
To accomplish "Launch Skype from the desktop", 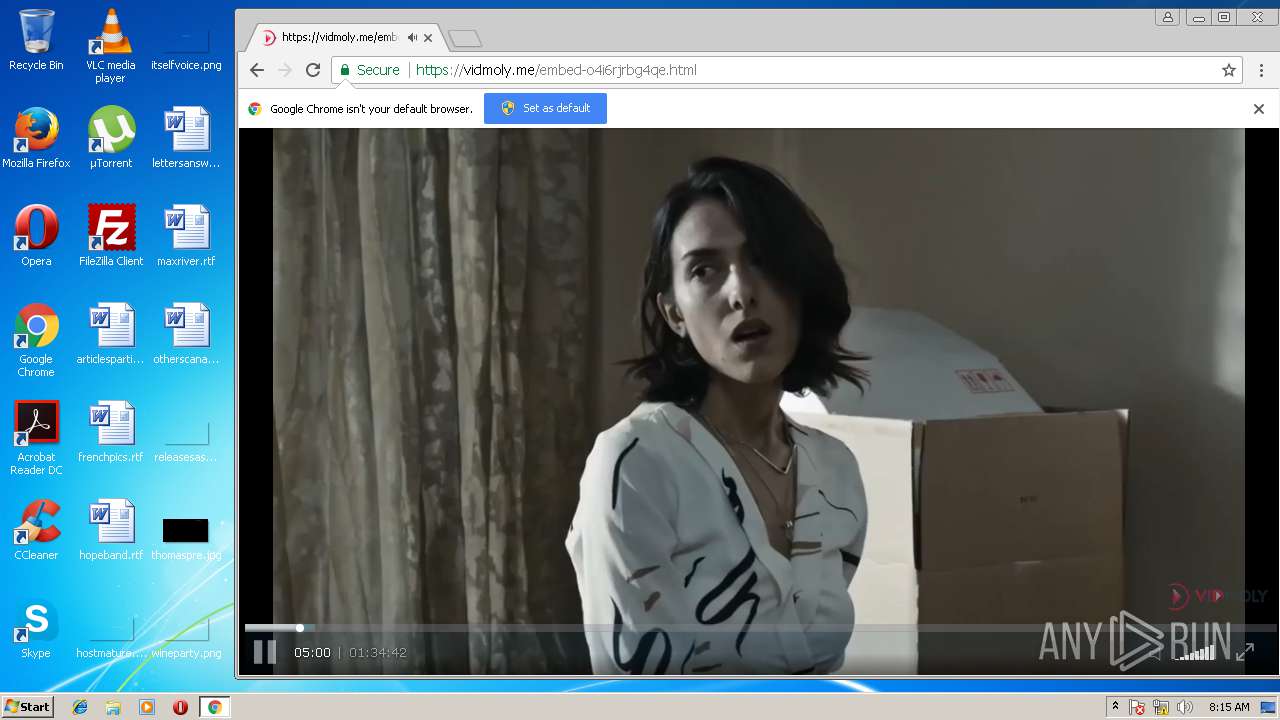I will click(x=36, y=628).
